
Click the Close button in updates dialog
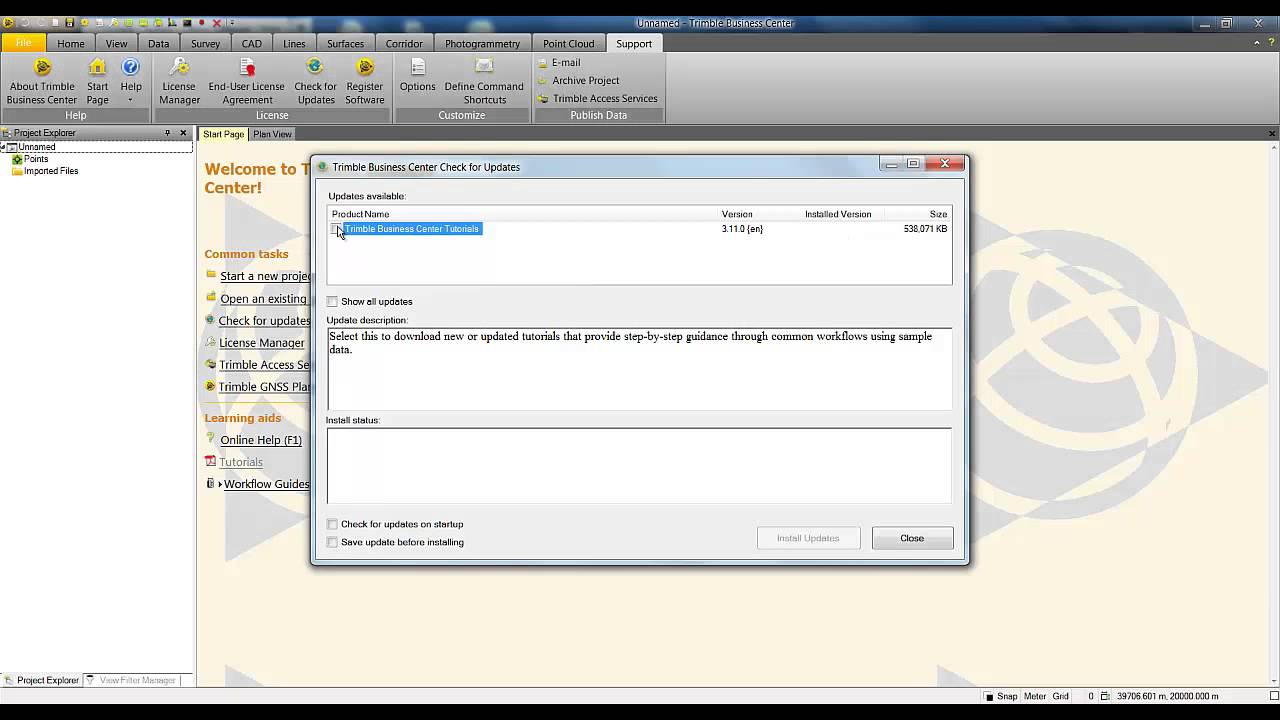click(x=912, y=538)
